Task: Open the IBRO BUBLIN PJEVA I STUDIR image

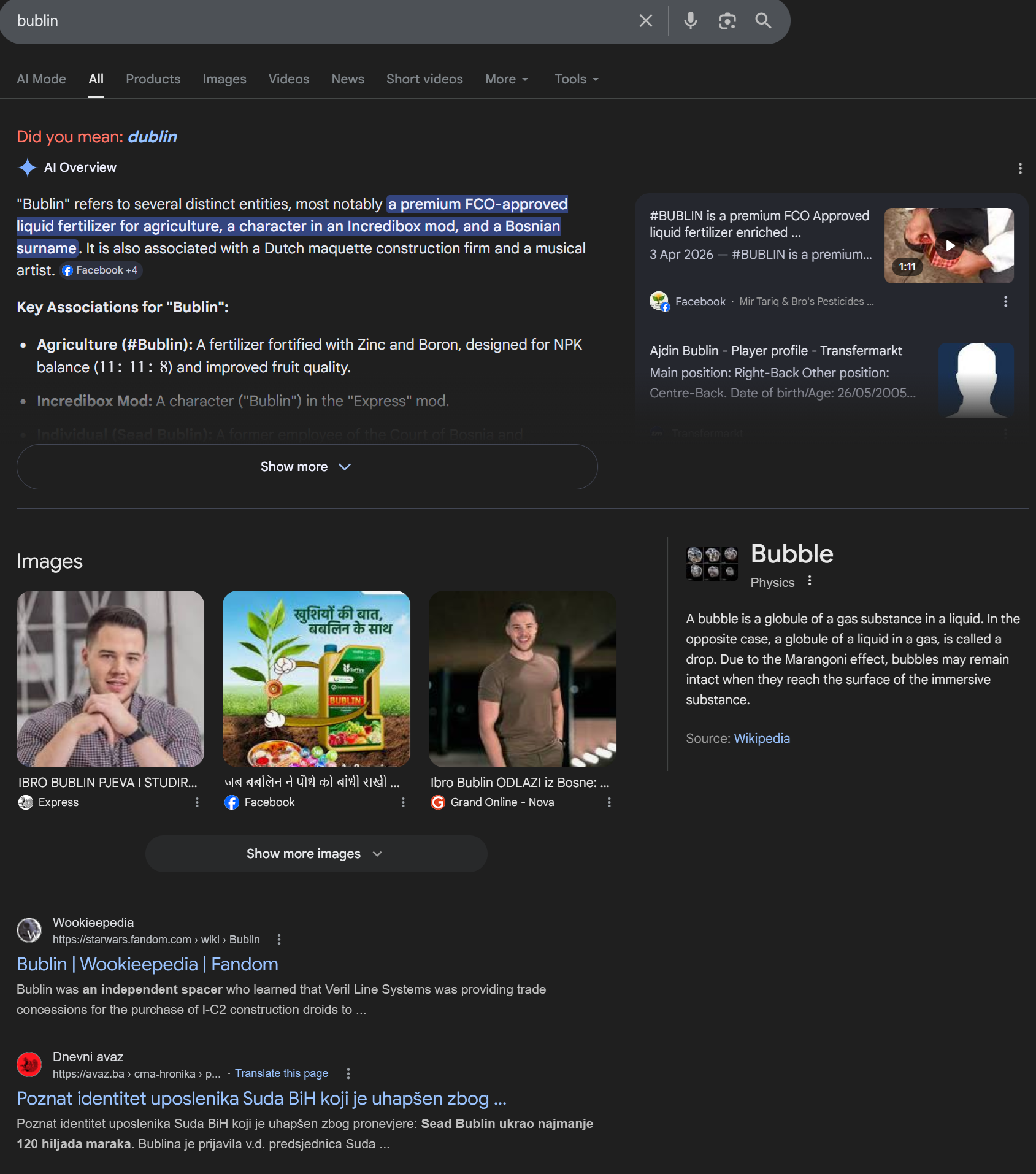Action: click(110, 679)
